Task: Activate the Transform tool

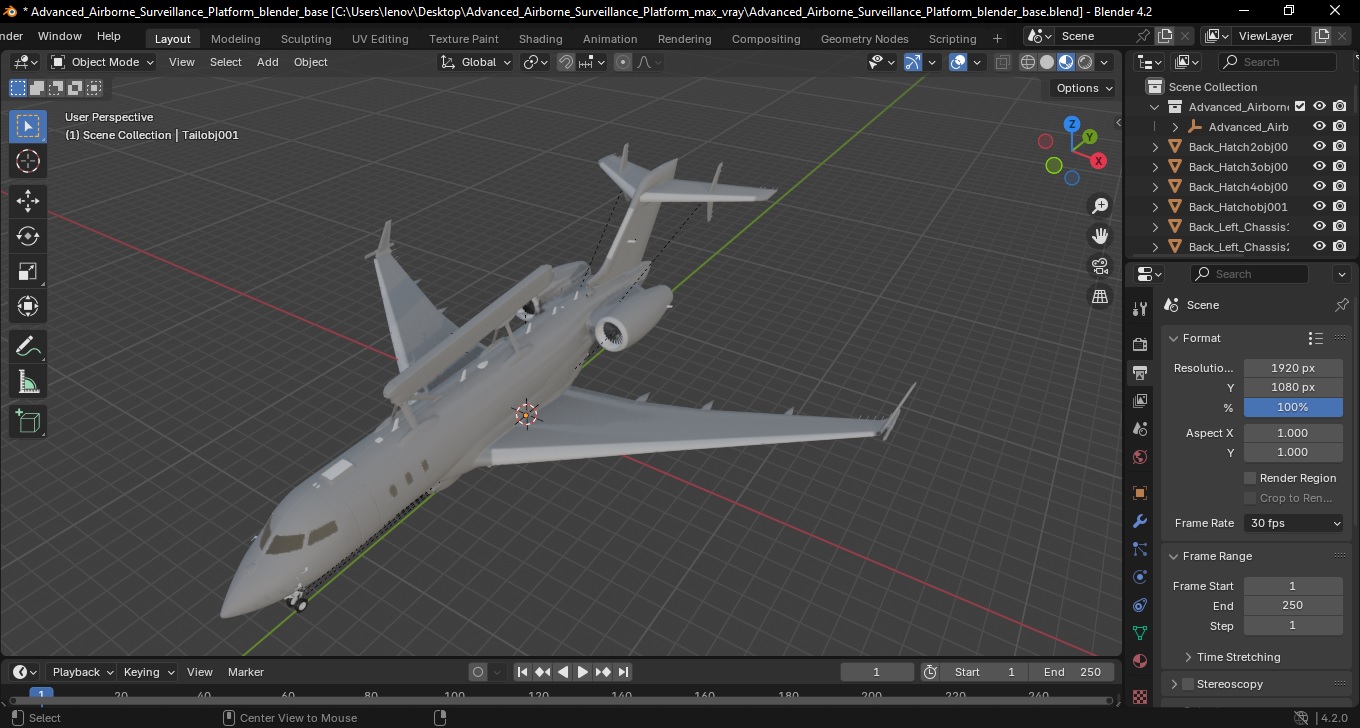Action: click(28, 307)
